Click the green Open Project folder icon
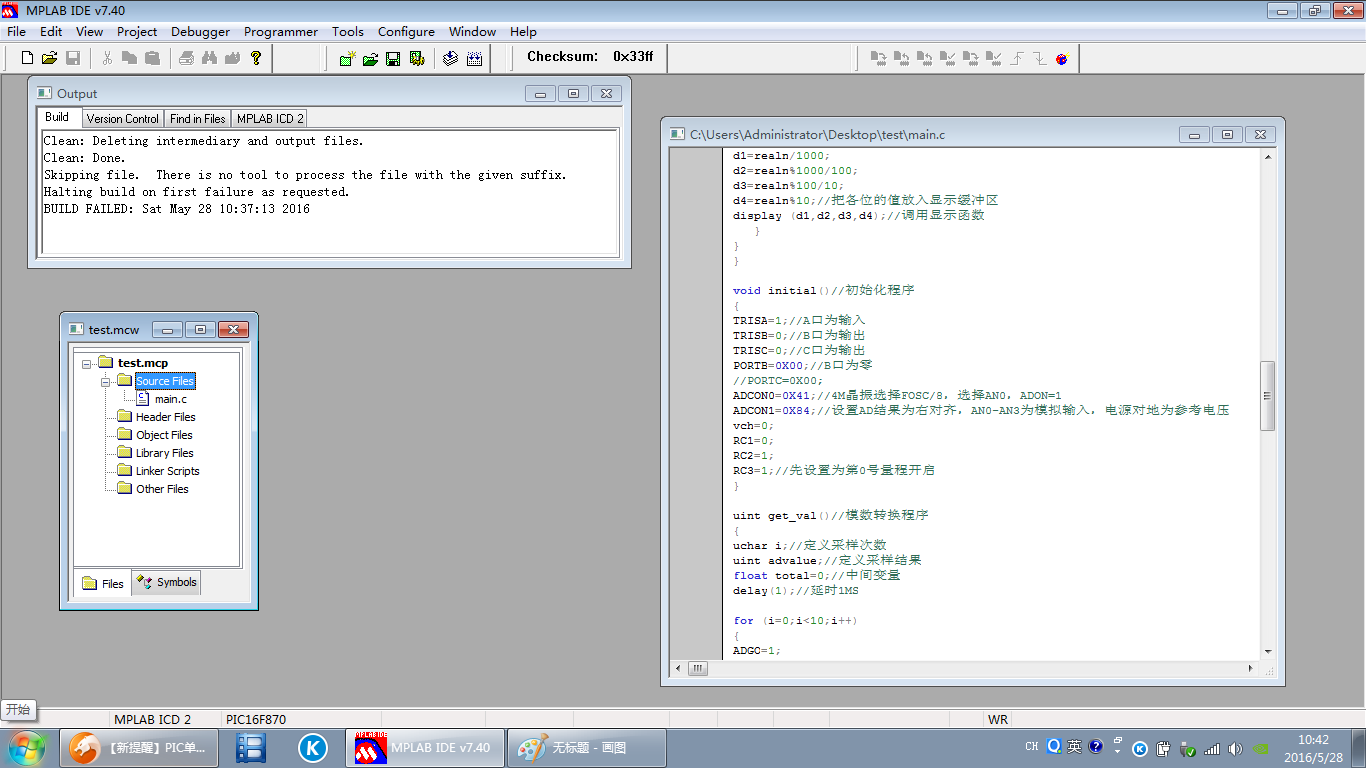The height and width of the screenshot is (768, 1366). [x=370, y=58]
